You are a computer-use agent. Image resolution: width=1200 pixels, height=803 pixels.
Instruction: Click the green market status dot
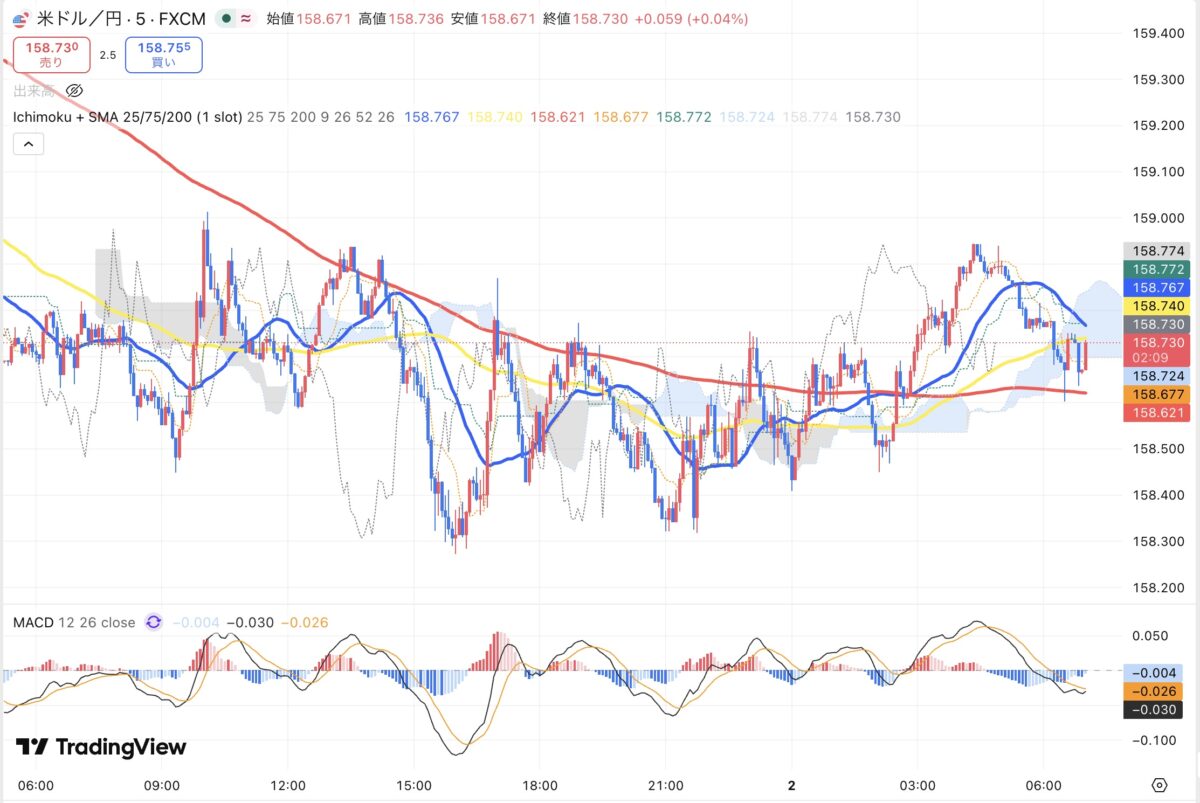[227, 19]
